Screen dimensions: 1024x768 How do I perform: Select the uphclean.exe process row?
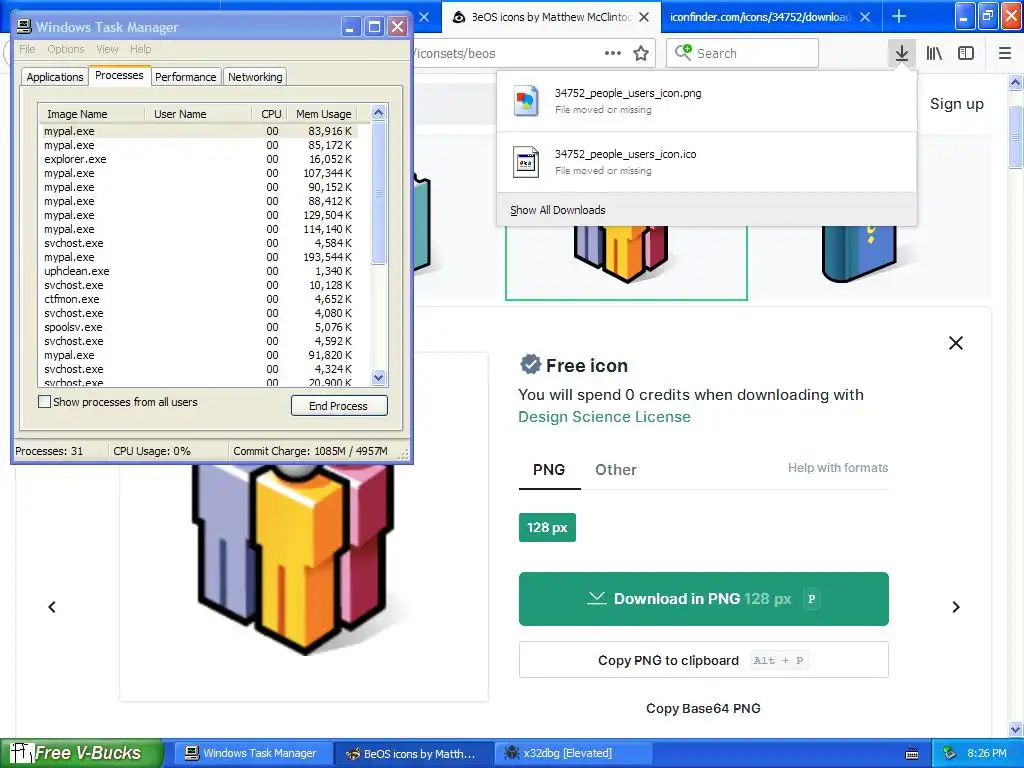[x=199, y=271]
